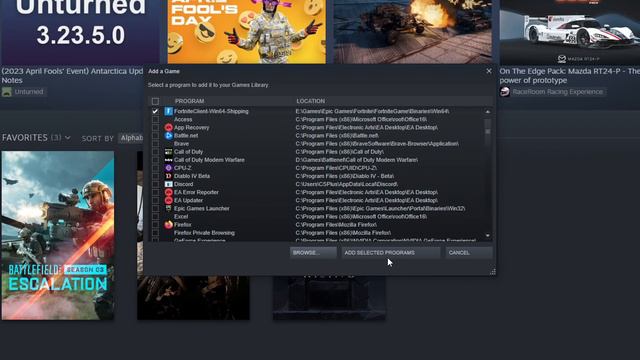Check the Brave browser checkbox

(x=155, y=144)
